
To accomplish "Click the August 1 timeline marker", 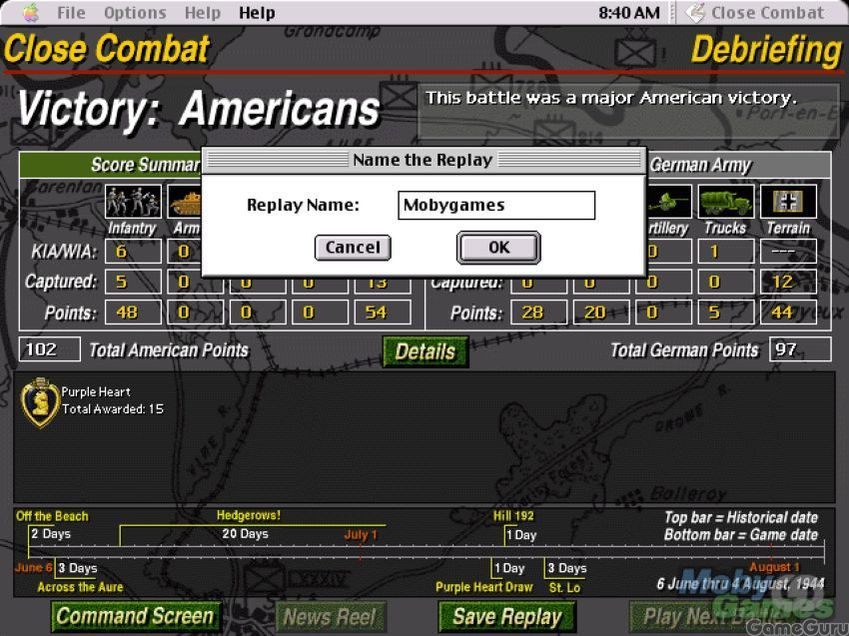I will pos(774,567).
